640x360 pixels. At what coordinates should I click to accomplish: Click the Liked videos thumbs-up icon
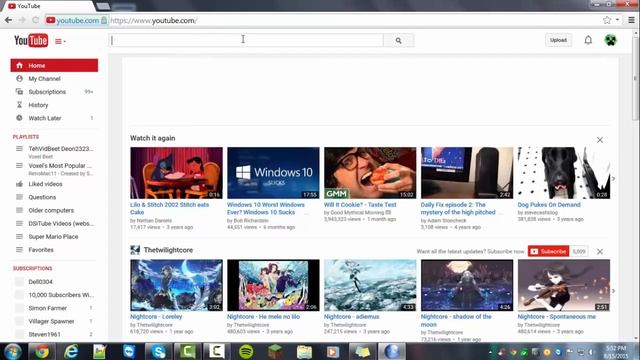(19, 184)
